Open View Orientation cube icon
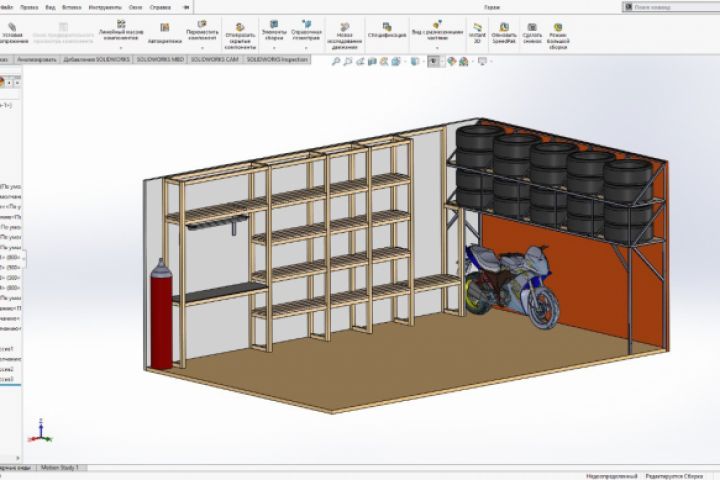Screen dimensions: 720x480 point(396,61)
